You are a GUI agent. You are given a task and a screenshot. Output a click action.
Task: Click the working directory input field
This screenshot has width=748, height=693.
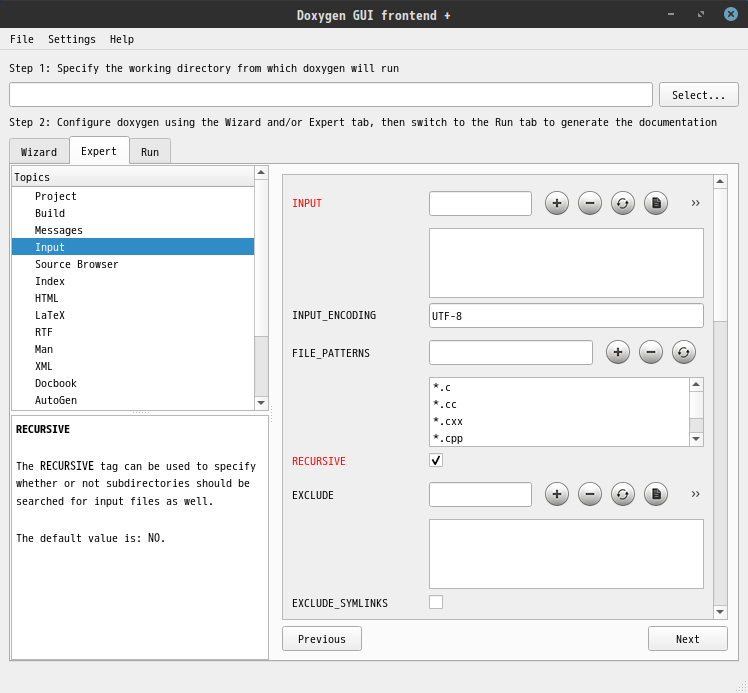331,94
